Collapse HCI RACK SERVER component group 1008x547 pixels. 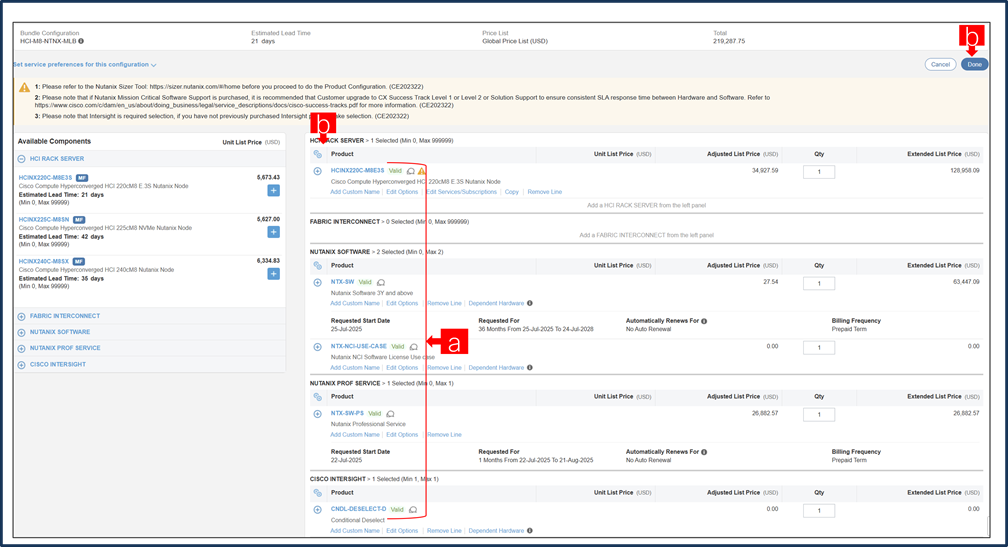(21, 159)
